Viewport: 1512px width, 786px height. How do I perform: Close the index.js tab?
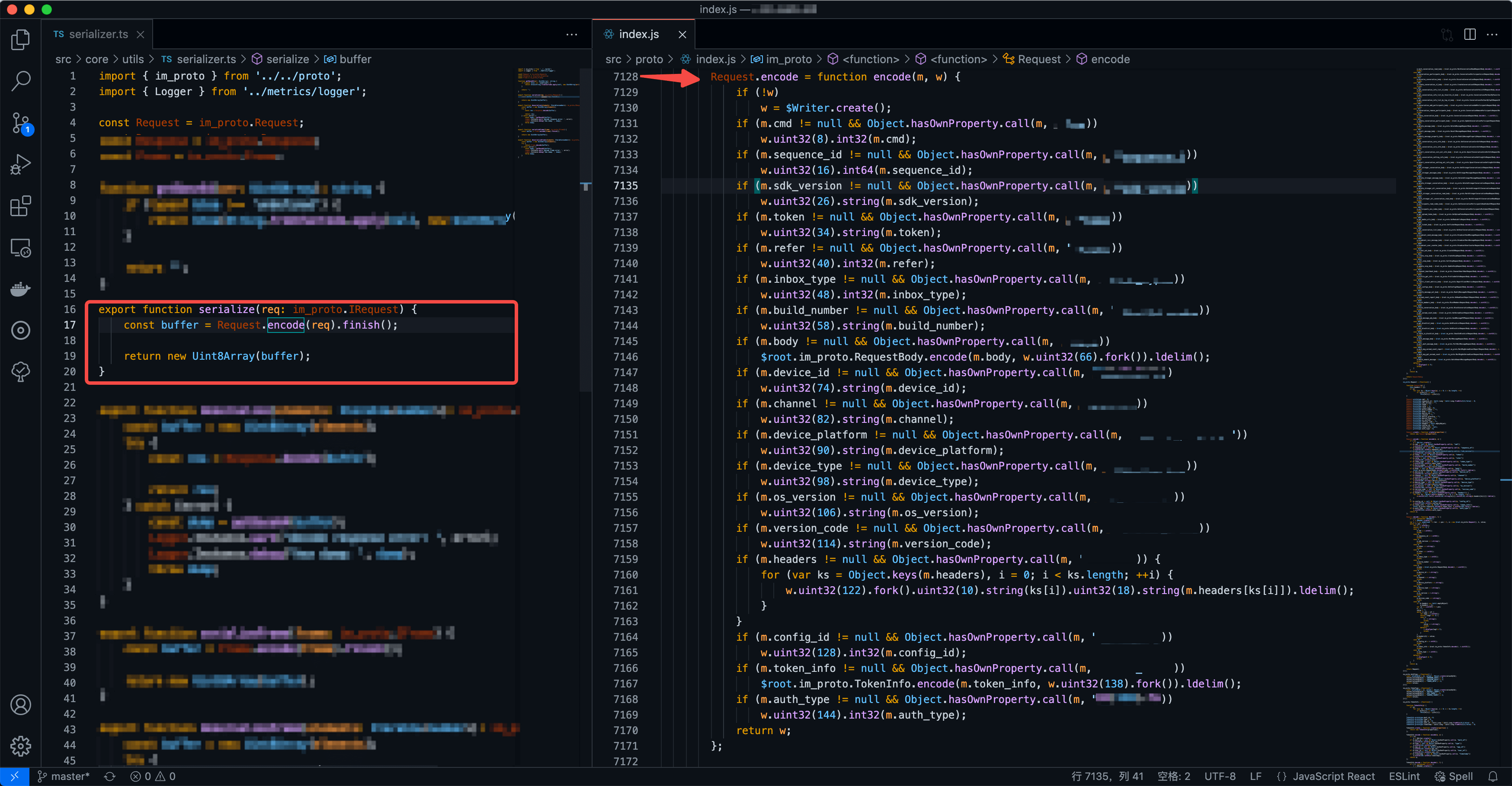pos(682,35)
